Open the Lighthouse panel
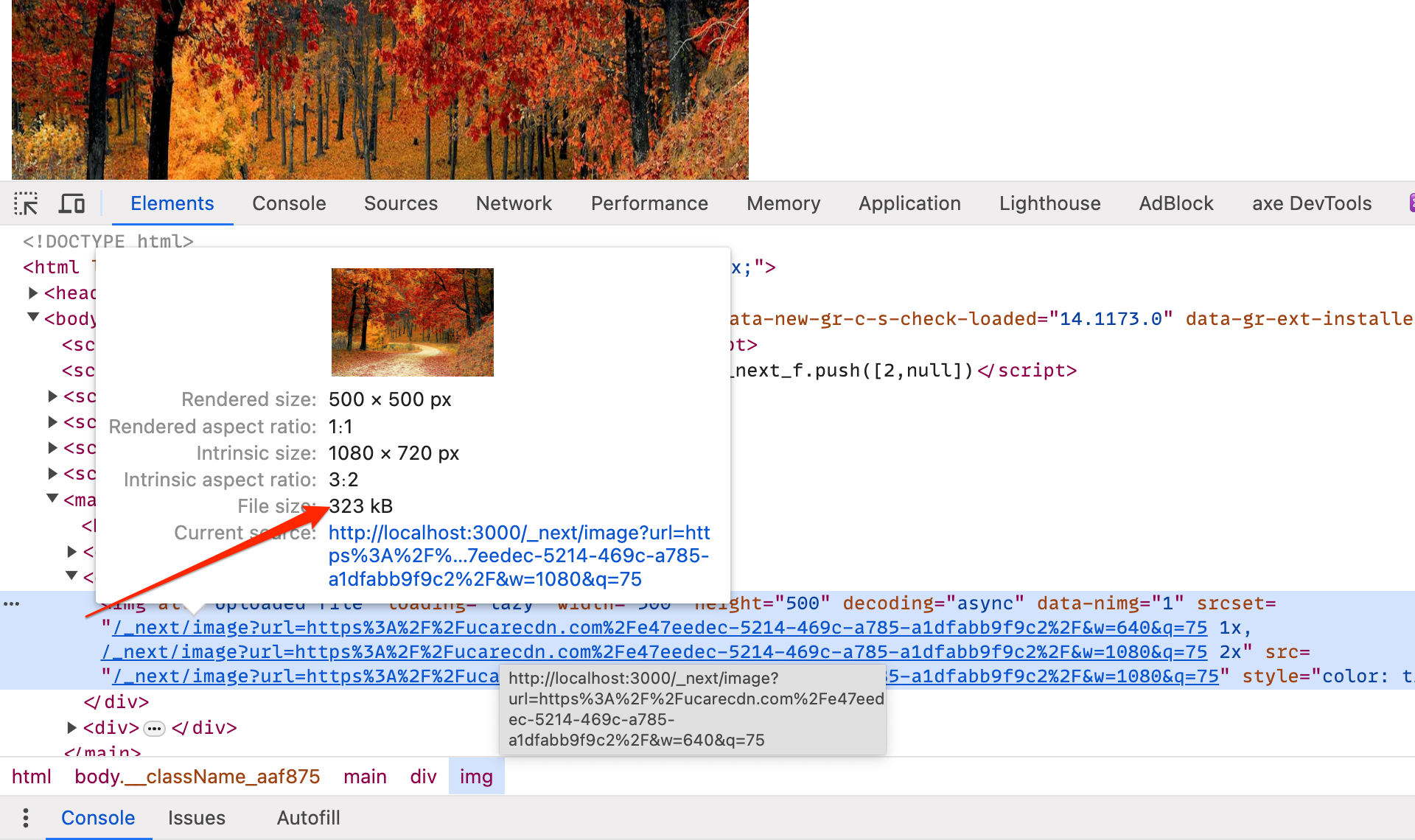Image resolution: width=1415 pixels, height=840 pixels. coord(1049,203)
